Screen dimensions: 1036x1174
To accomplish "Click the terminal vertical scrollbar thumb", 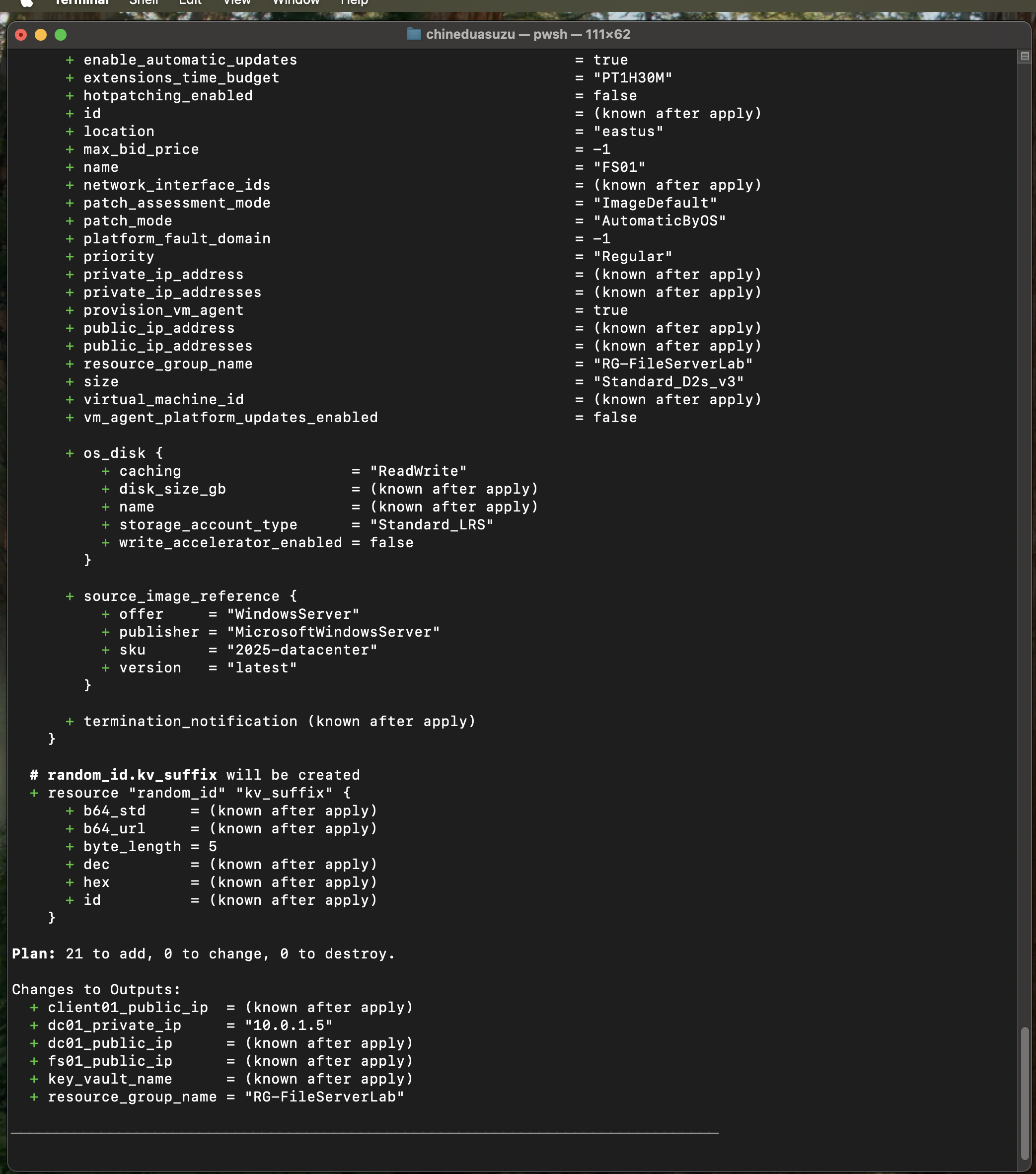I will pyautogui.click(x=1025, y=1093).
